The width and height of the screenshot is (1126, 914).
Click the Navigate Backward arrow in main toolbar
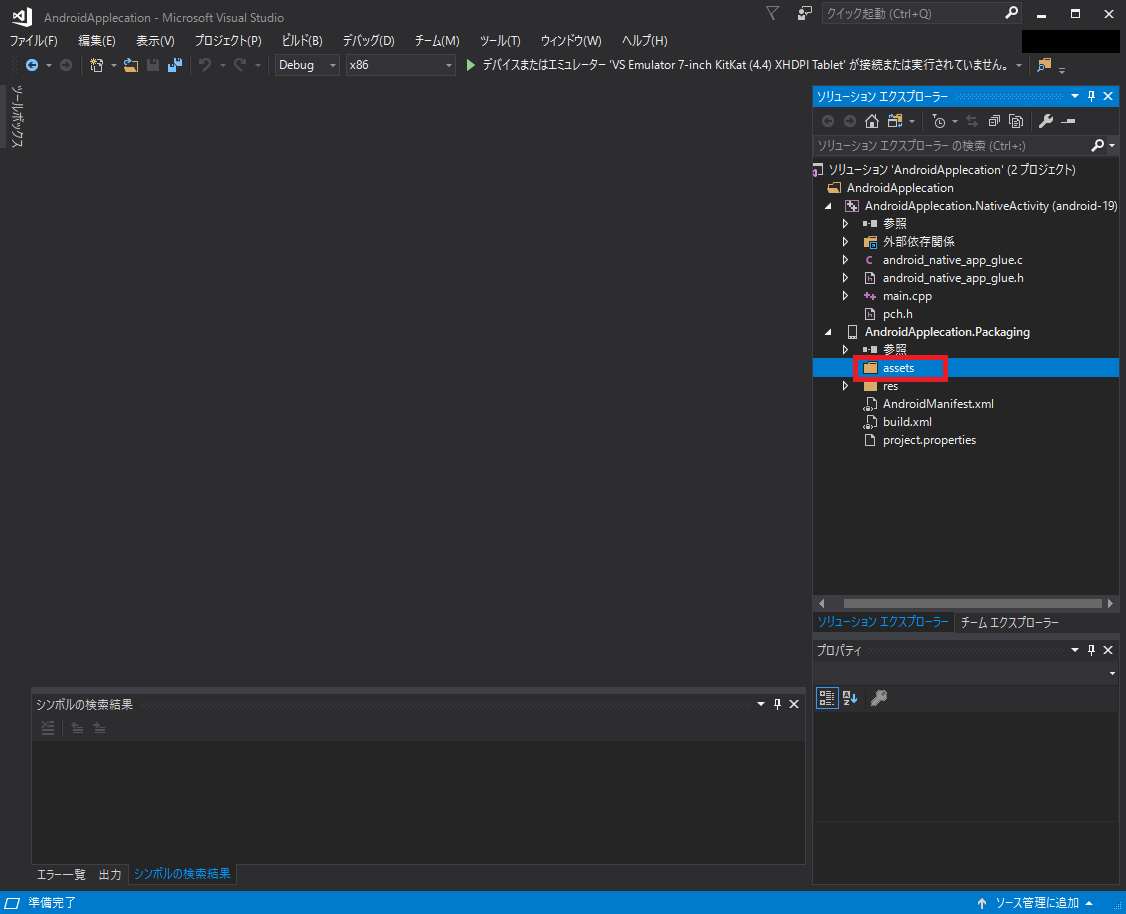pyautogui.click(x=32, y=65)
